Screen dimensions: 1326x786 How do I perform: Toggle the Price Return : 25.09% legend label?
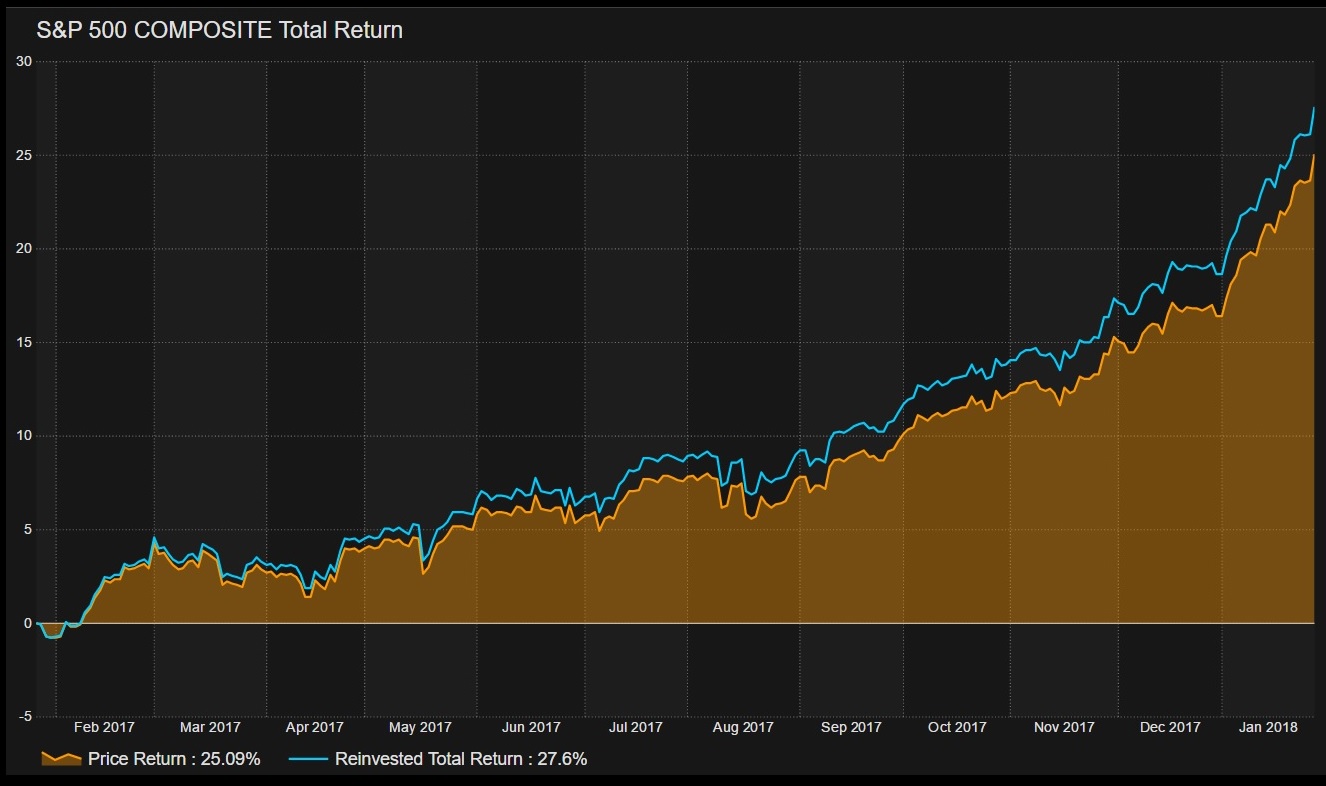(174, 759)
